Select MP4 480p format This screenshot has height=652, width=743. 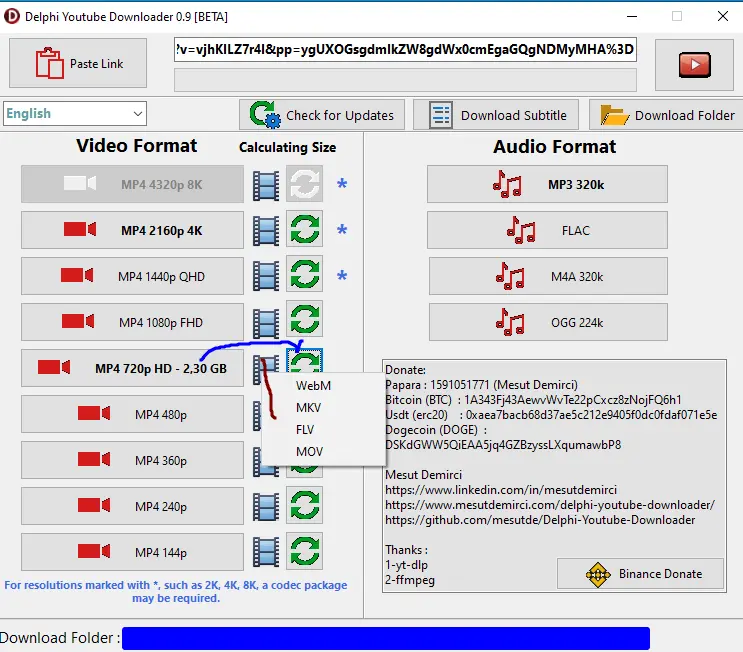132,414
